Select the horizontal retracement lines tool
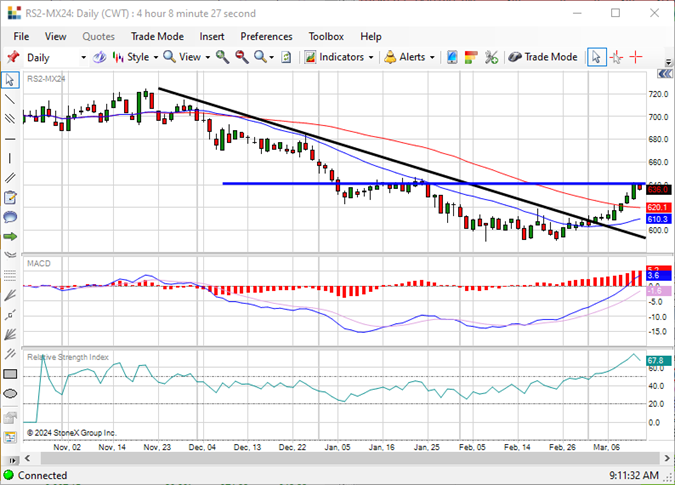The image size is (675, 485). (x=10, y=275)
